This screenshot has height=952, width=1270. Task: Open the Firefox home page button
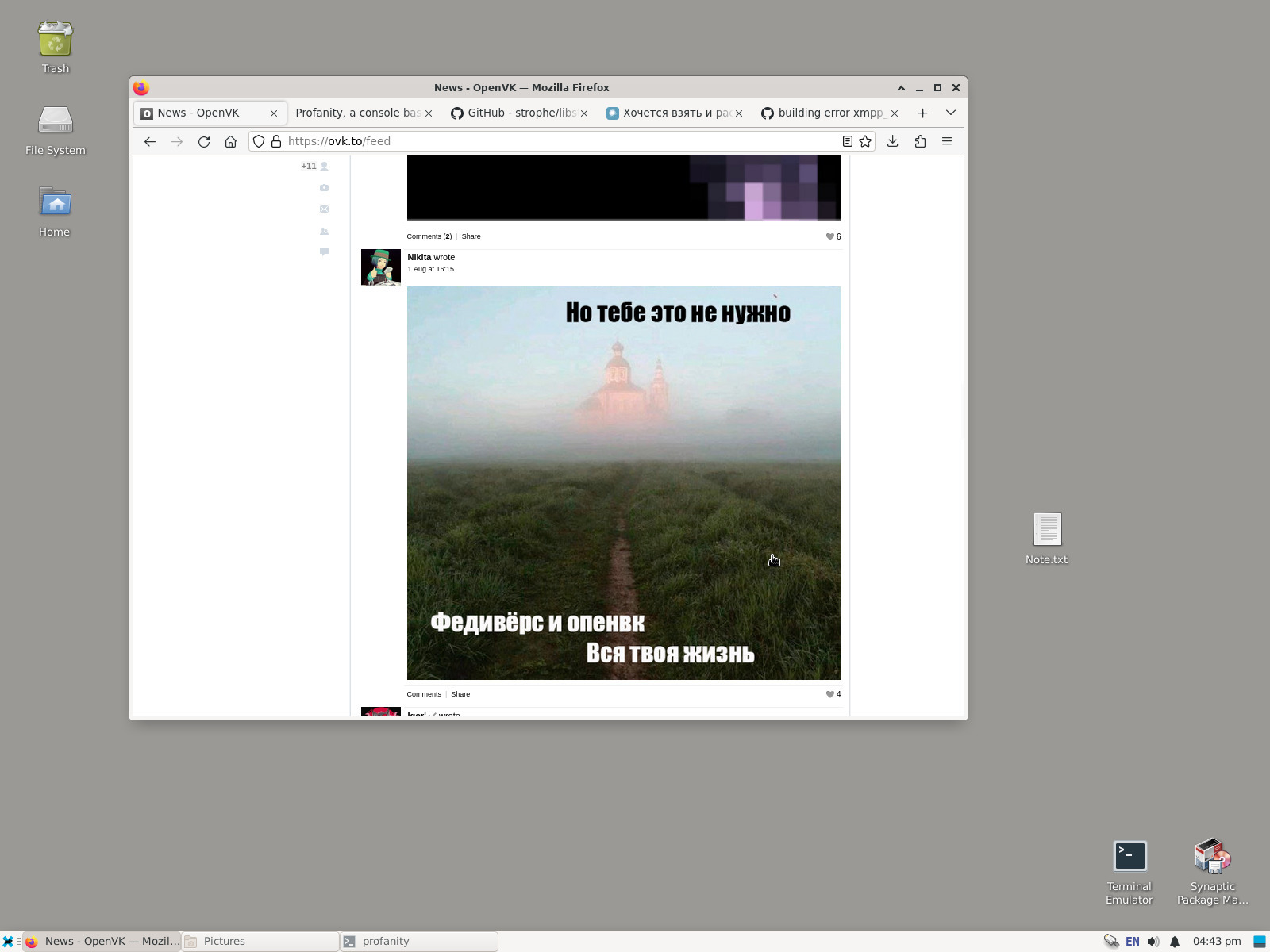click(230, 141)
